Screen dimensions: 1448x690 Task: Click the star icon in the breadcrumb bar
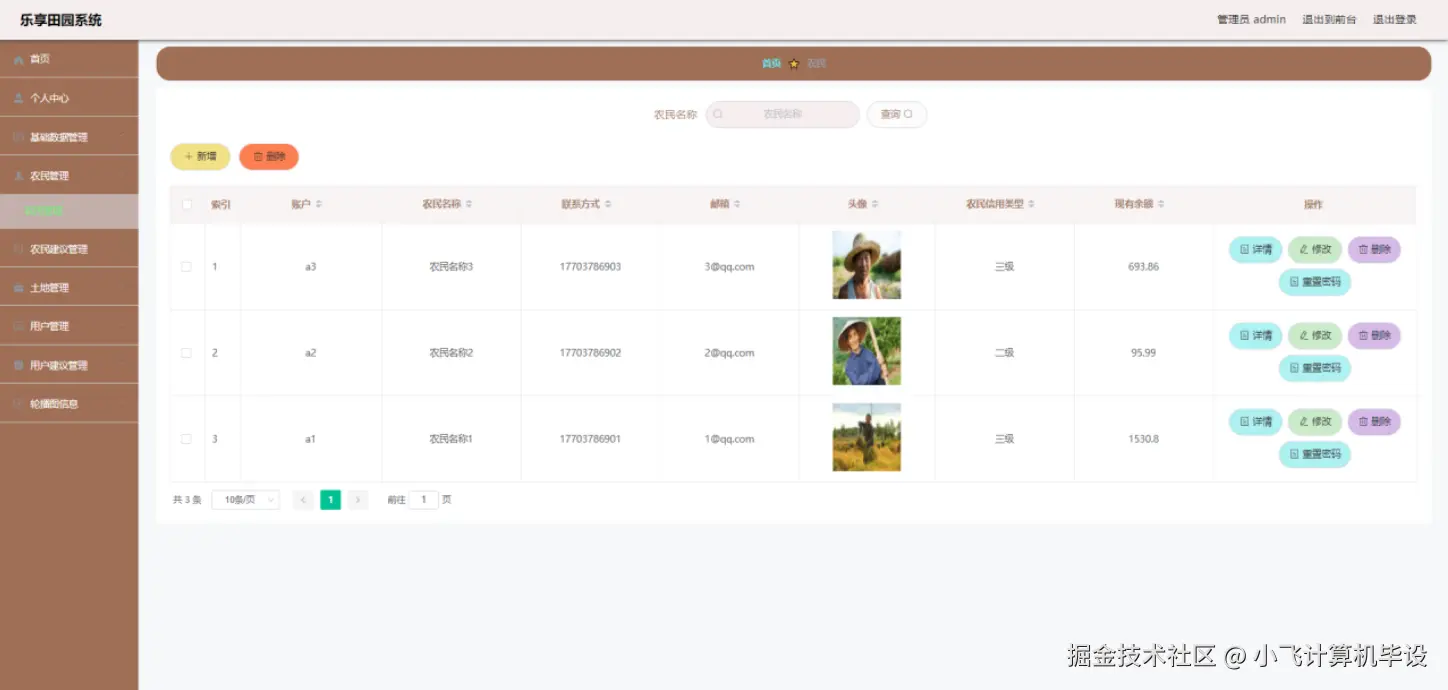tap(794, 64)
